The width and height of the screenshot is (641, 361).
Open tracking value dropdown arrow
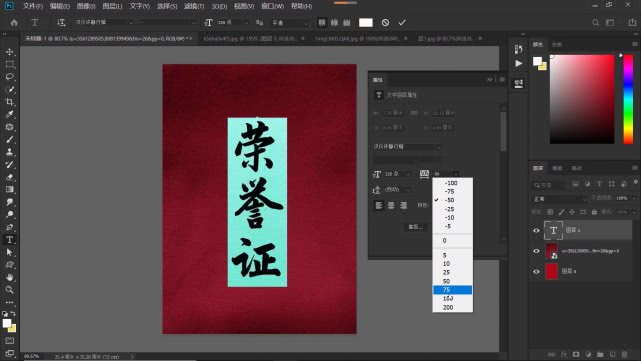click(456, 174)
